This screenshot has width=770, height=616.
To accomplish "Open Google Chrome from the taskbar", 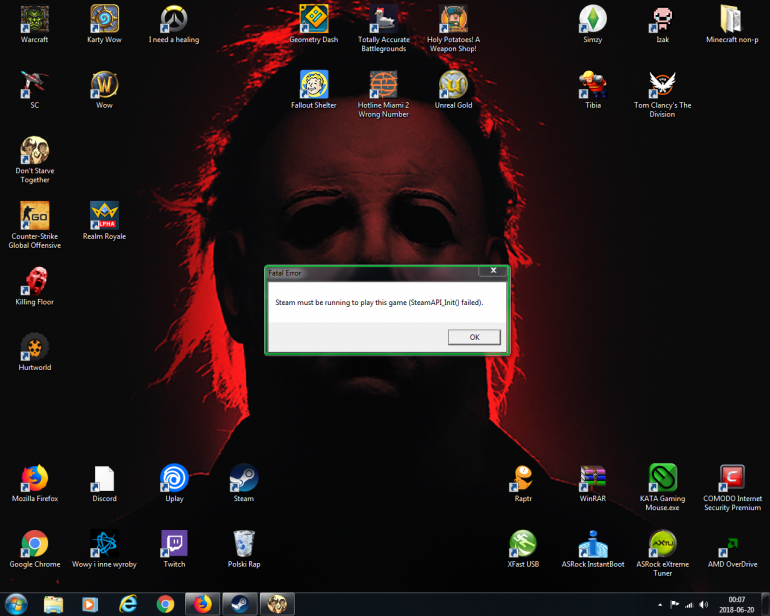I will (165, 604).
